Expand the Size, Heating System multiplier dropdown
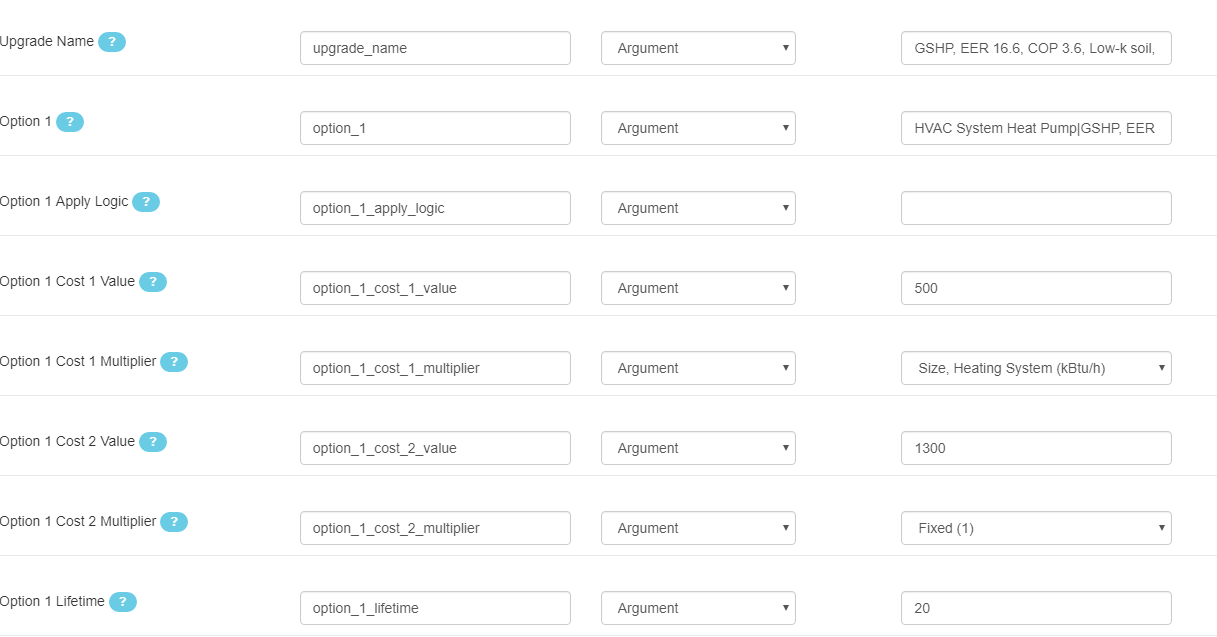Screen dimensions: 1217x637 [x=1036, y=368]
